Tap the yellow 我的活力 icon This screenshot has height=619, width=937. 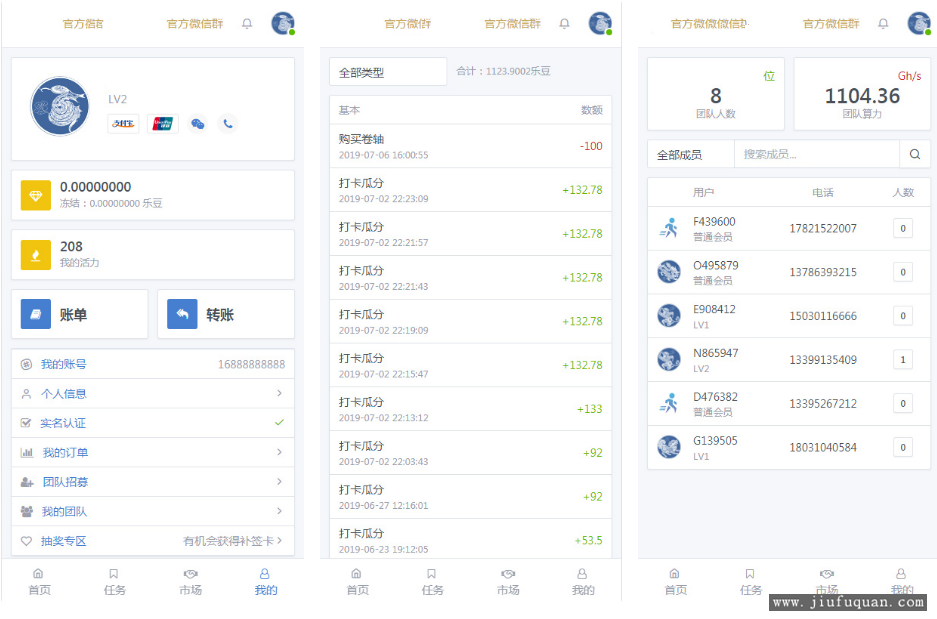click(36, 255)
